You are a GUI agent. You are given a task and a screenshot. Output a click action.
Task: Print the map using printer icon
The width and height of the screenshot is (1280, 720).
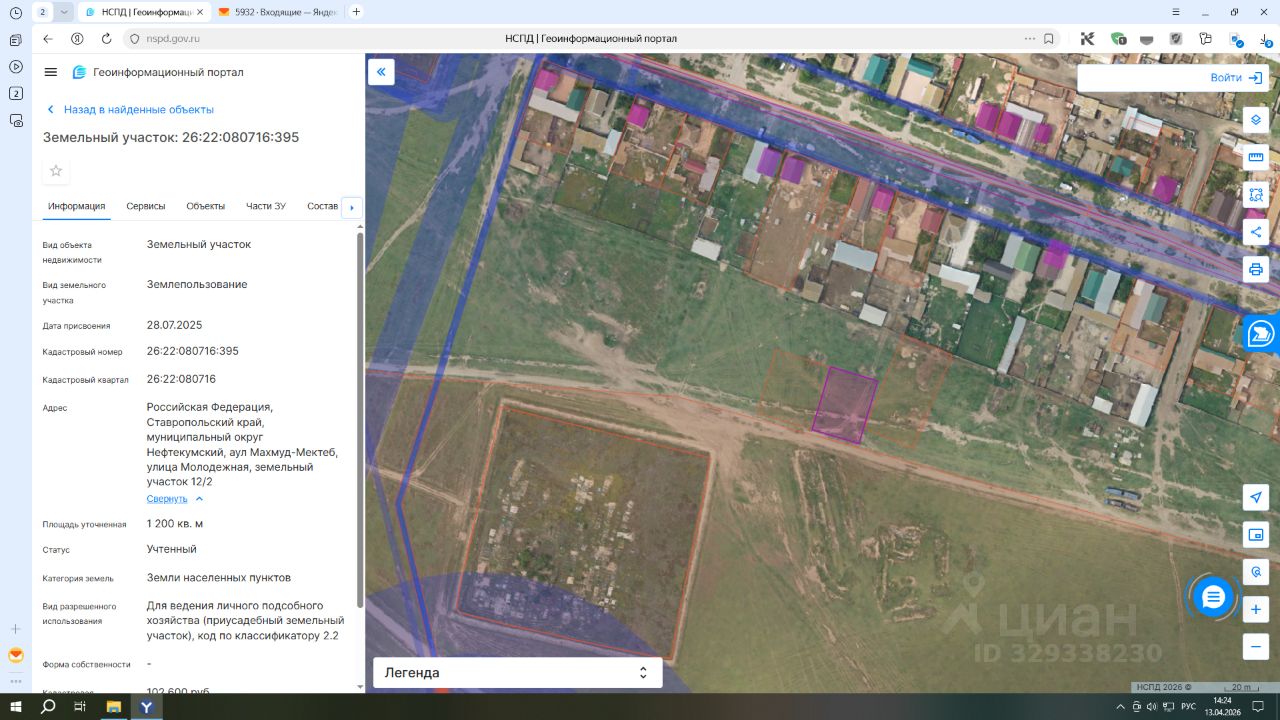click(x=1256, y=269)
